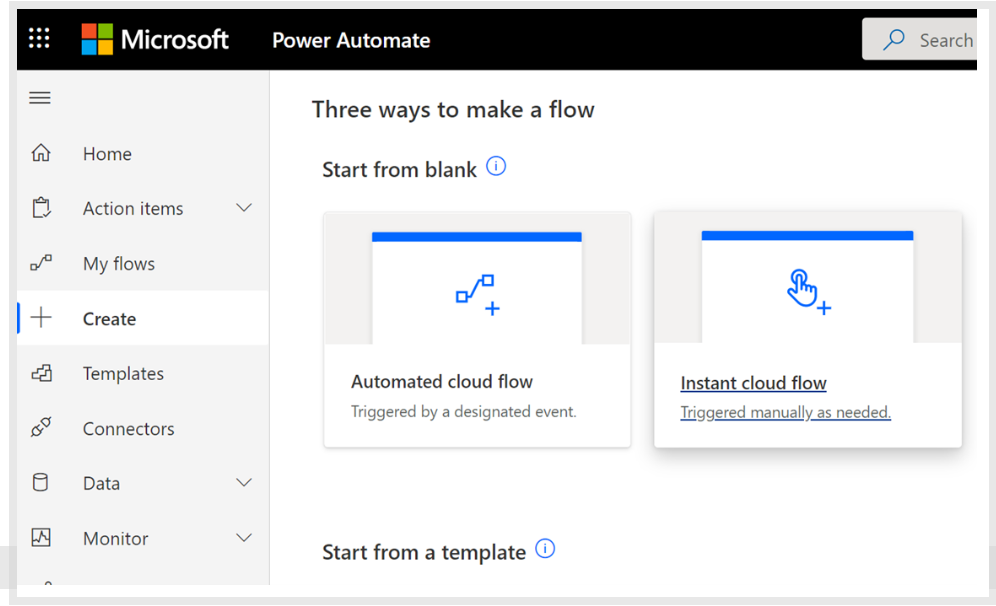
Task: Show info for Start from blank
Action: coord(496,167)
